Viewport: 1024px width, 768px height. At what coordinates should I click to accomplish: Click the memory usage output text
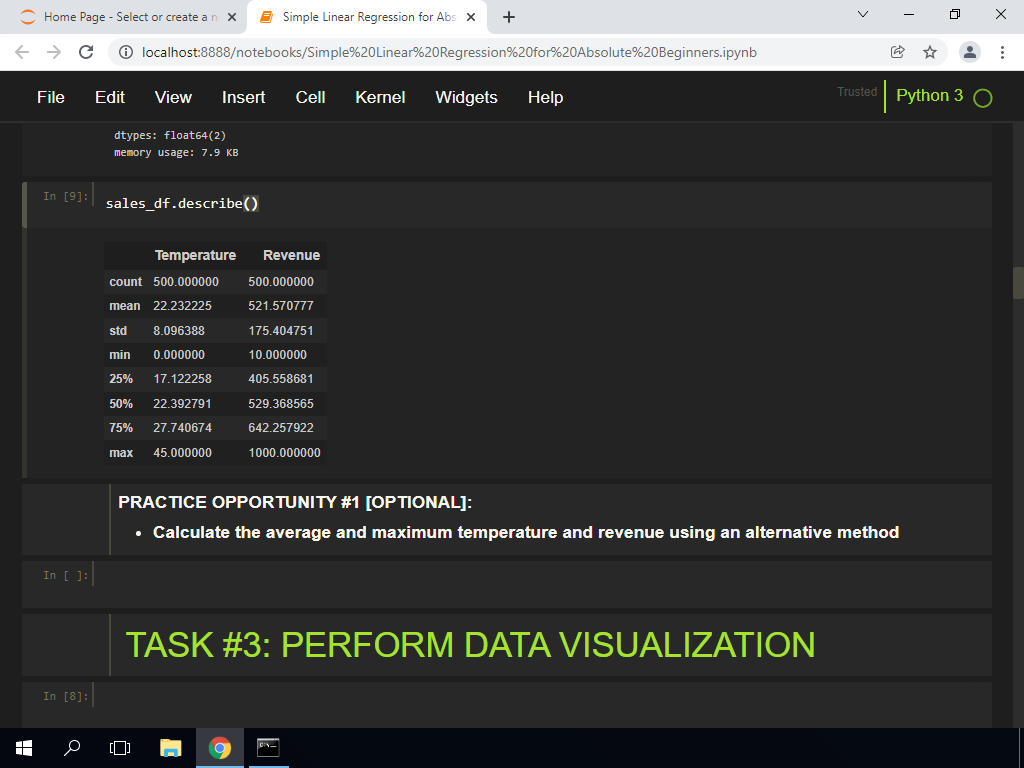176,153
